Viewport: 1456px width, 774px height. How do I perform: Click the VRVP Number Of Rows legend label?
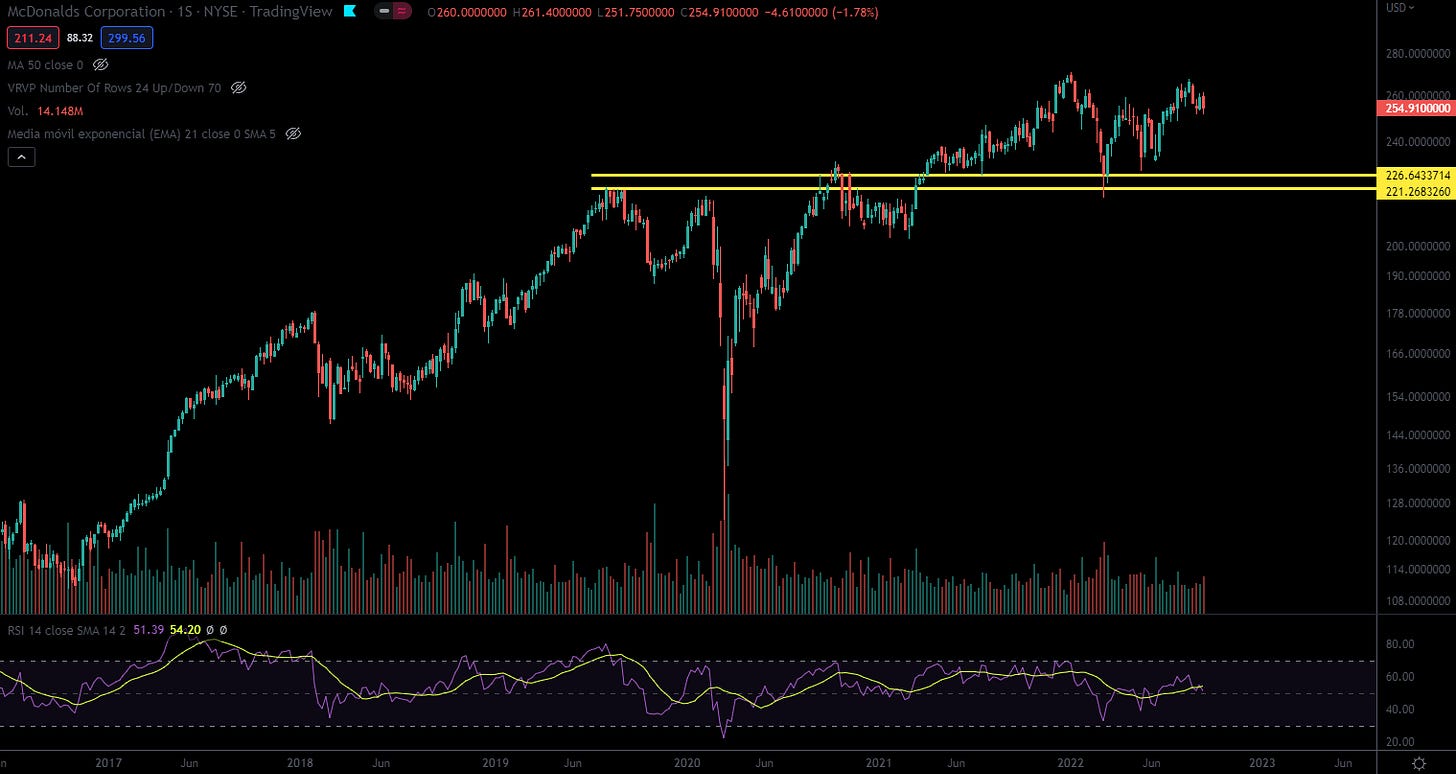click(115, 87)
